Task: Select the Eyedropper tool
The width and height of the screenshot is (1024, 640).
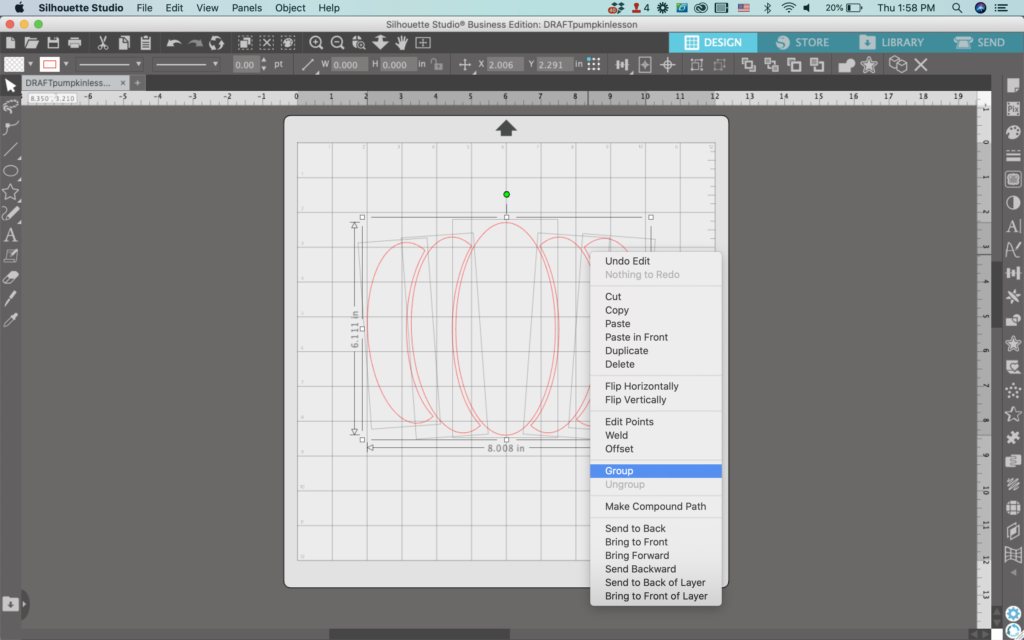Action: pos(10,320)
